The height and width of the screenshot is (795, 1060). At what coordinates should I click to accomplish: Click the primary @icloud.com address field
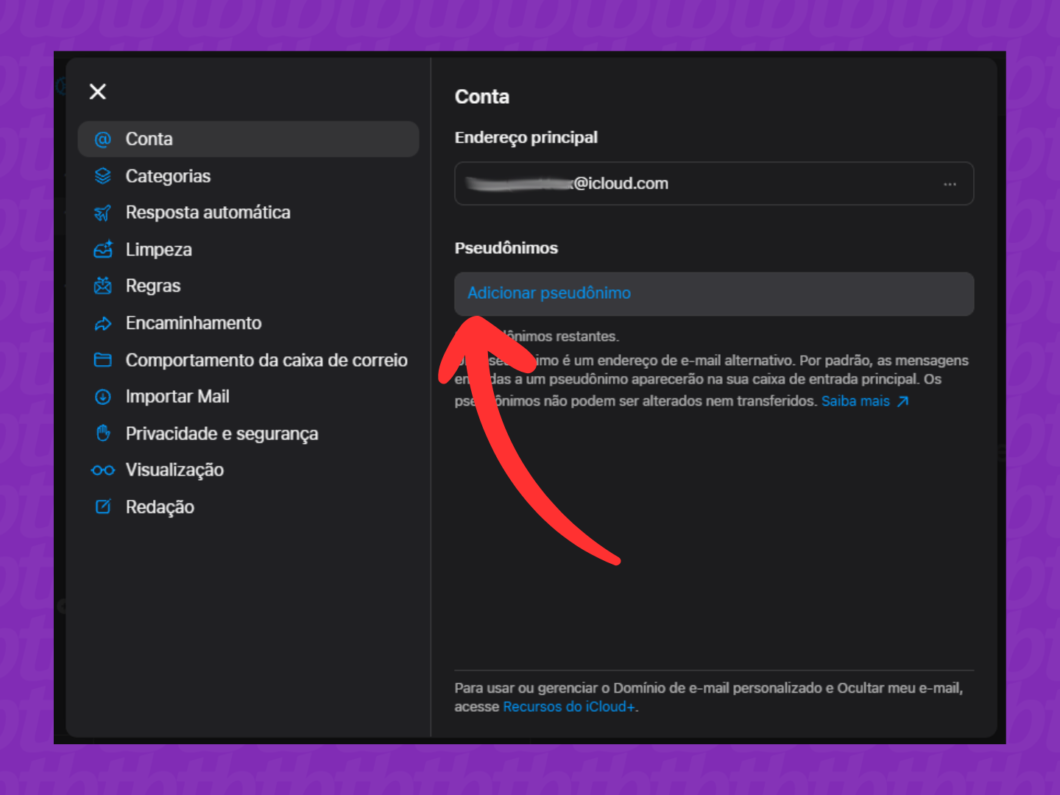(714, 183)
